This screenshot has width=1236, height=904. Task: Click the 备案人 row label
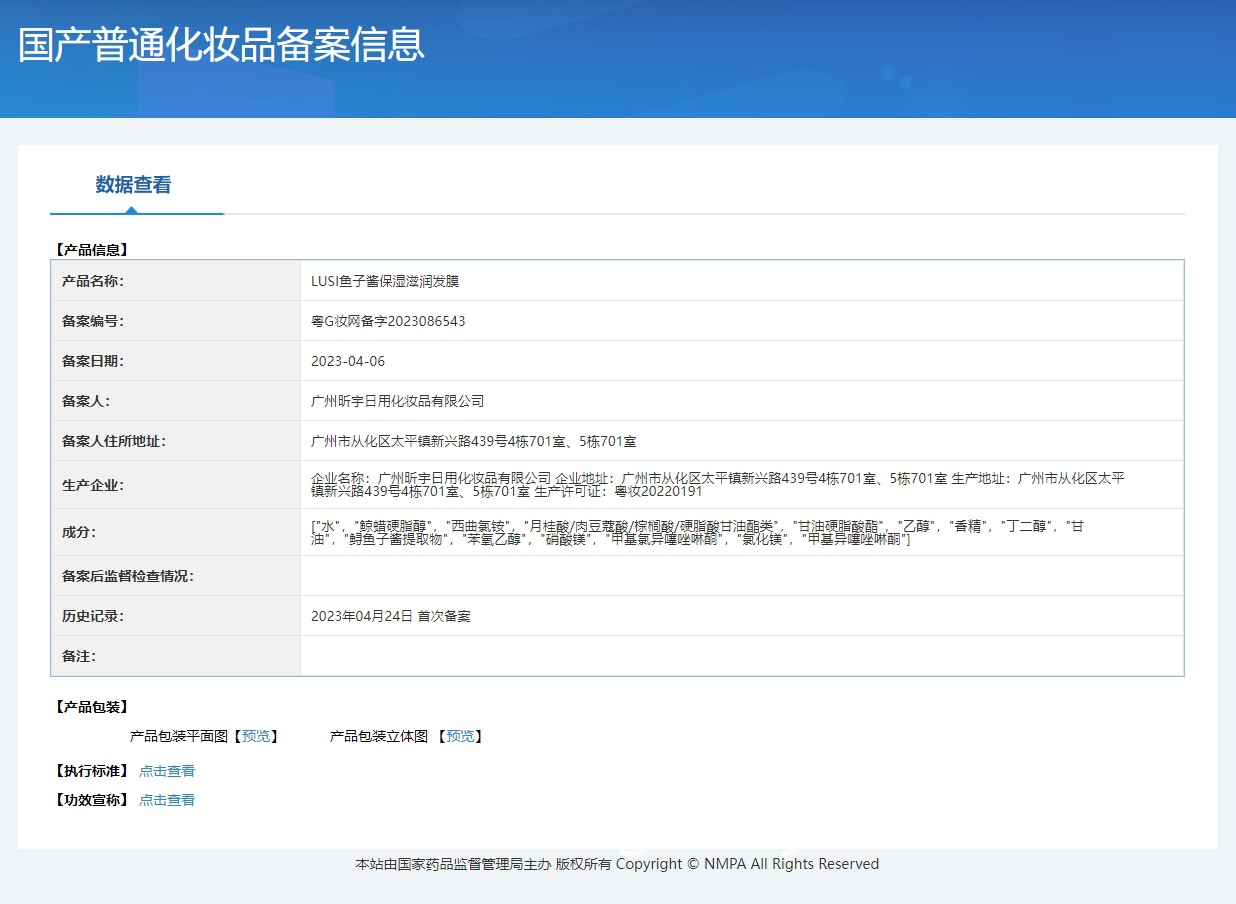(x=86, y=401)
